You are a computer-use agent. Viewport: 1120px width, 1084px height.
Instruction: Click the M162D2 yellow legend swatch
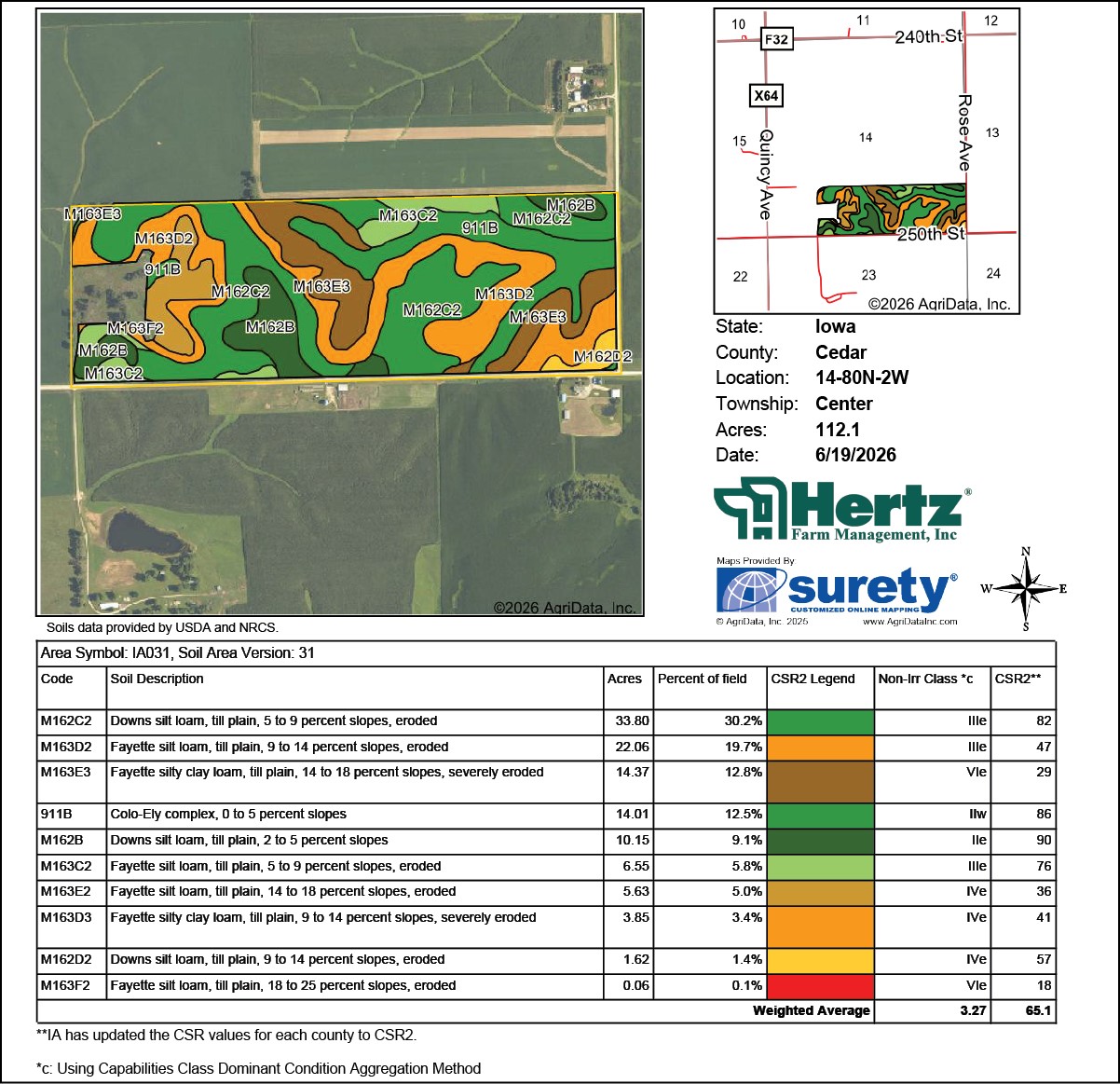click(821, 960)
